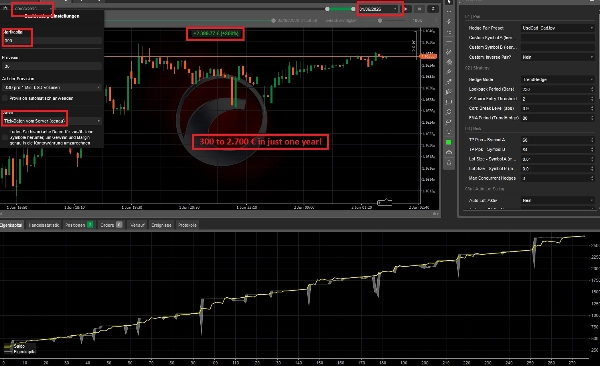
Task: Open the Tick-Daten vom Server data dropdown
Action: point(52,121)
